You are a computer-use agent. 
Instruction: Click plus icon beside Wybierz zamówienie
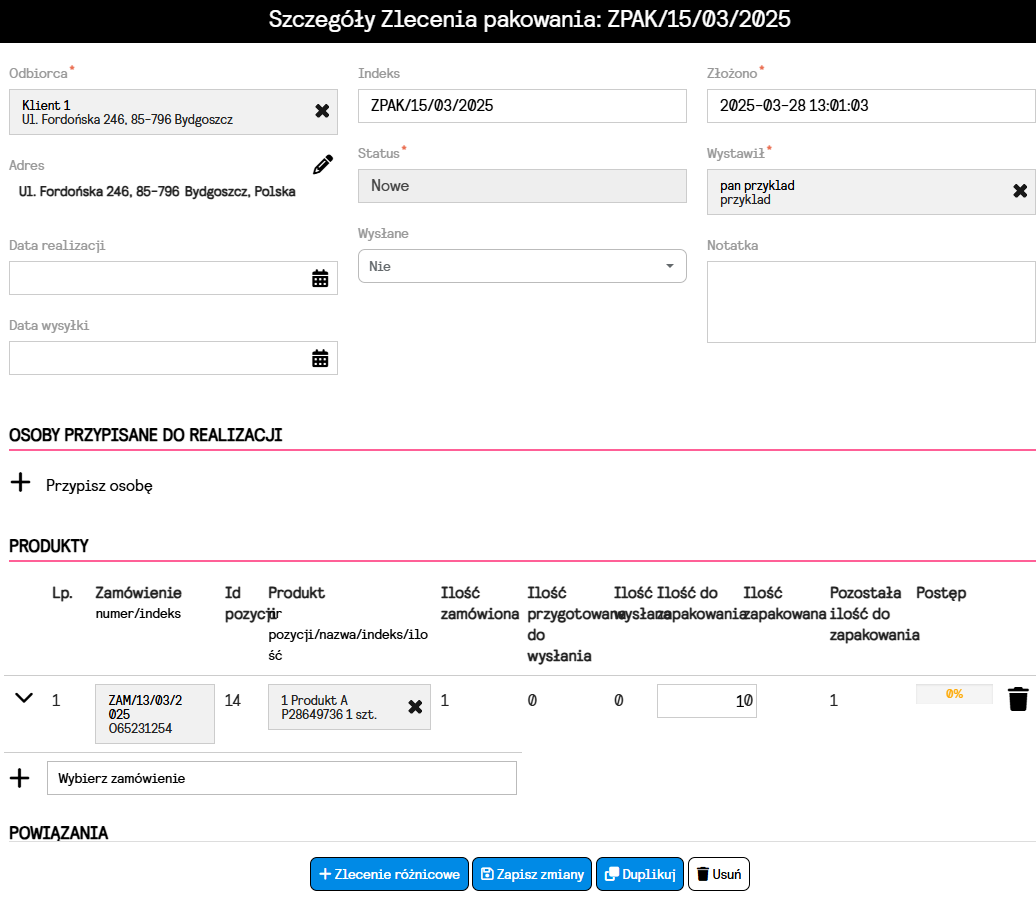point(20,778)
